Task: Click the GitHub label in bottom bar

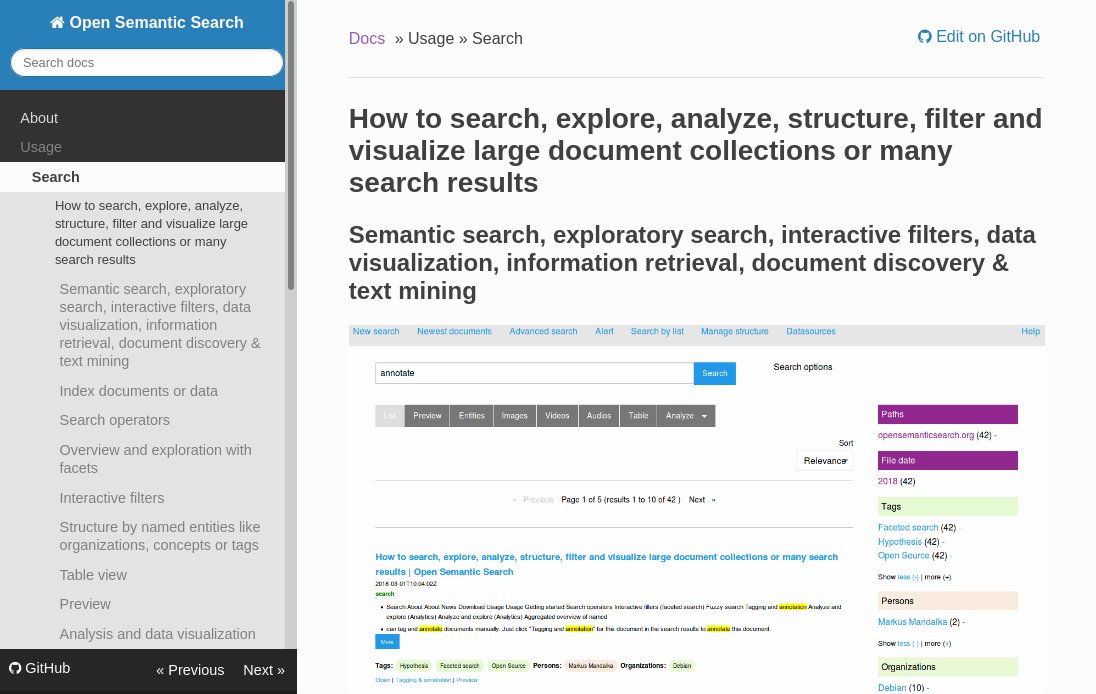Action: [40, 668]
